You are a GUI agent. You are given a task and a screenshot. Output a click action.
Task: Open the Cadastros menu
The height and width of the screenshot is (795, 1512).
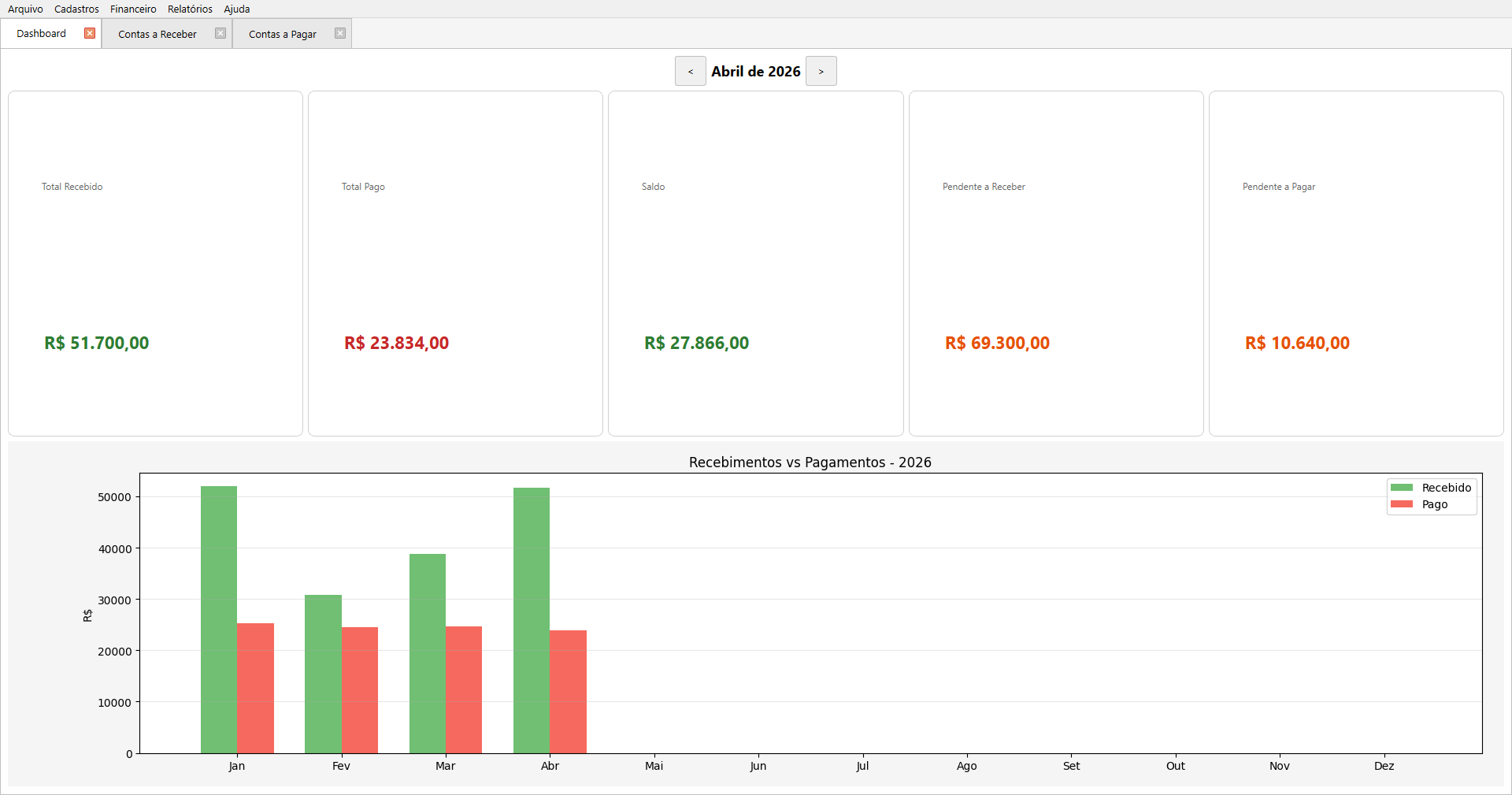point(76,9)
